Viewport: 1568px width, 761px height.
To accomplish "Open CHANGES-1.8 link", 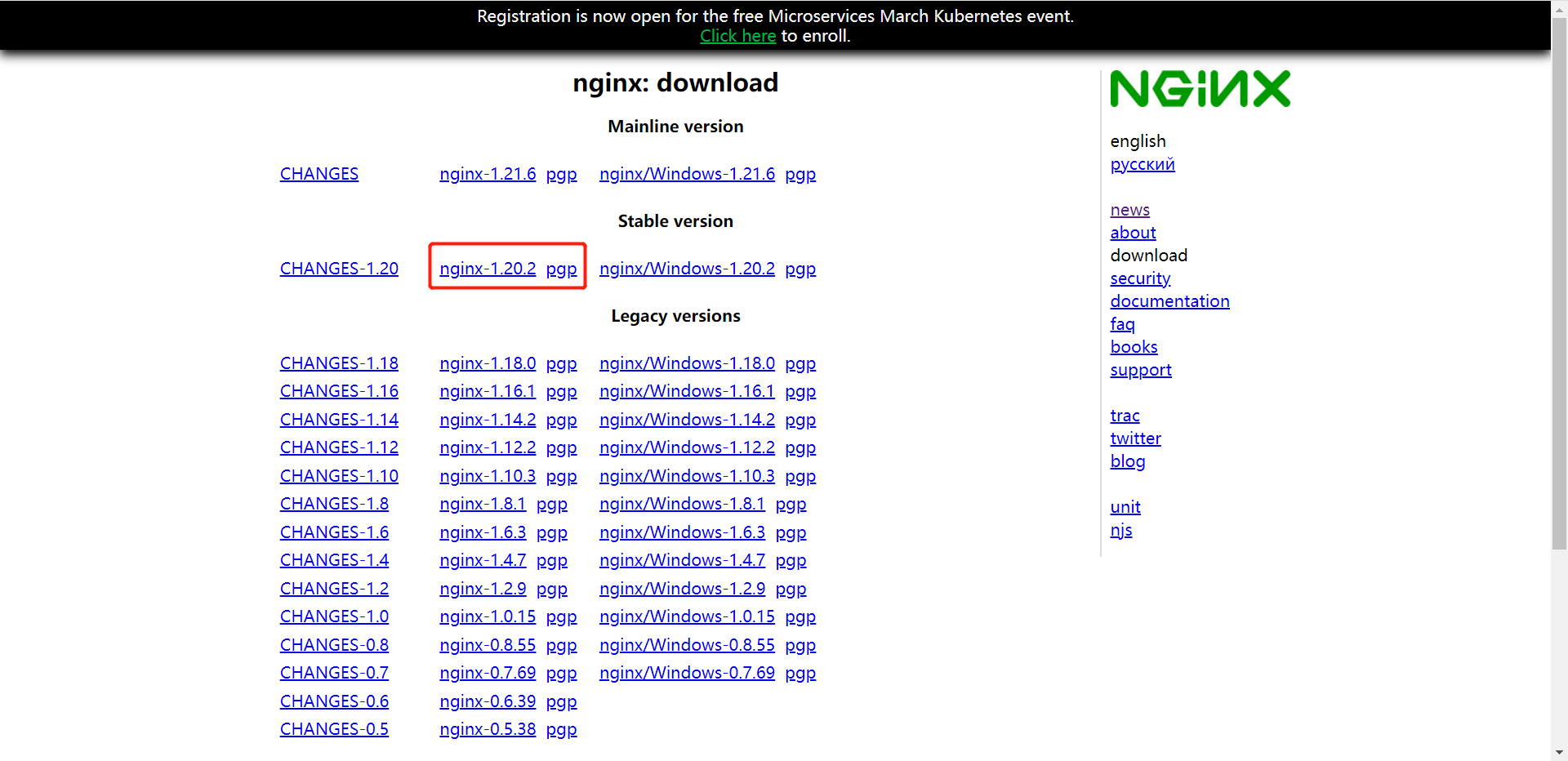I will coord(334,504).
